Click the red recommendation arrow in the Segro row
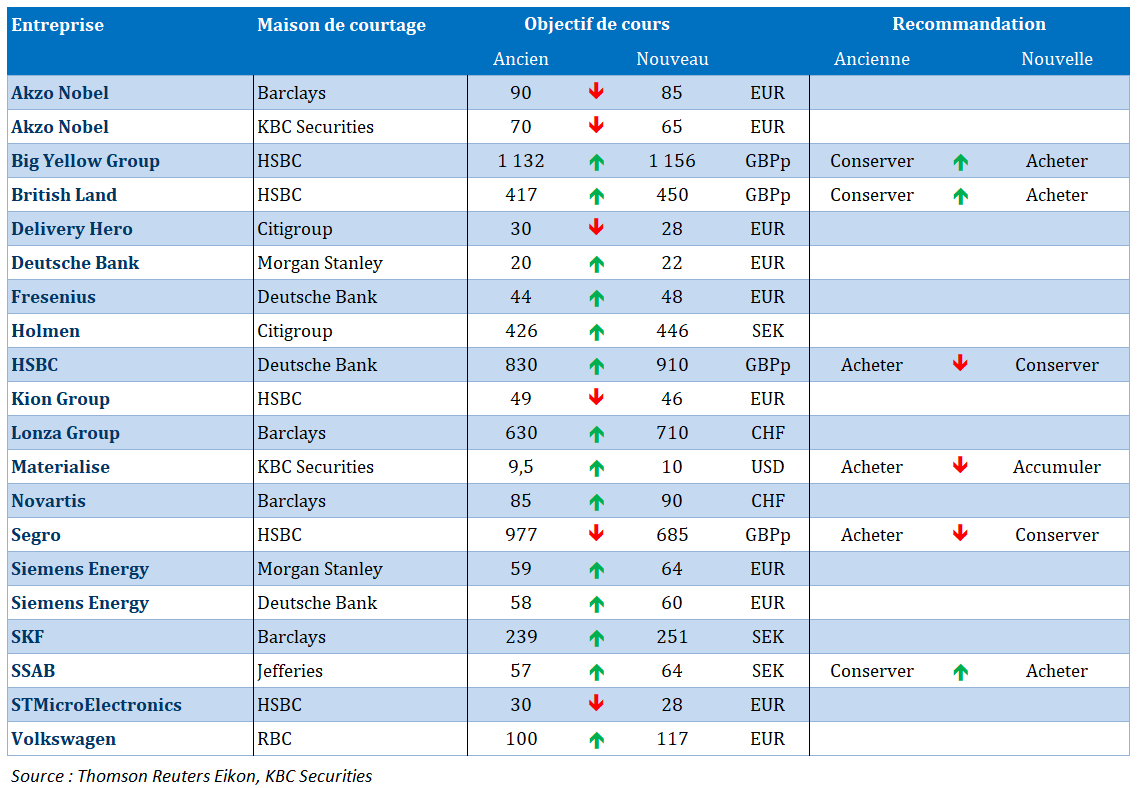Image resolution: width=1137 pixels, height=788 pixels. click(960, 533)
